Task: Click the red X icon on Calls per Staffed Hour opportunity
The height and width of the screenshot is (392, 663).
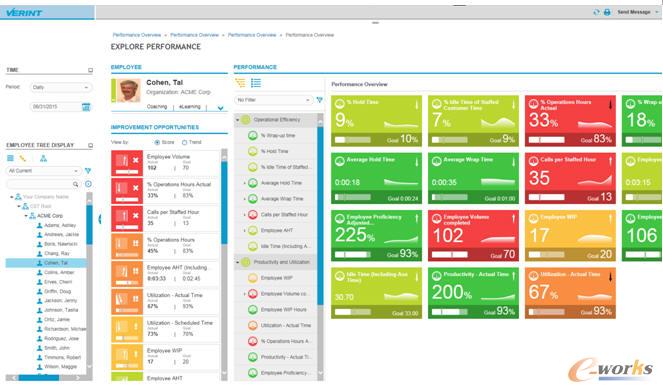Action: (136, 216)
